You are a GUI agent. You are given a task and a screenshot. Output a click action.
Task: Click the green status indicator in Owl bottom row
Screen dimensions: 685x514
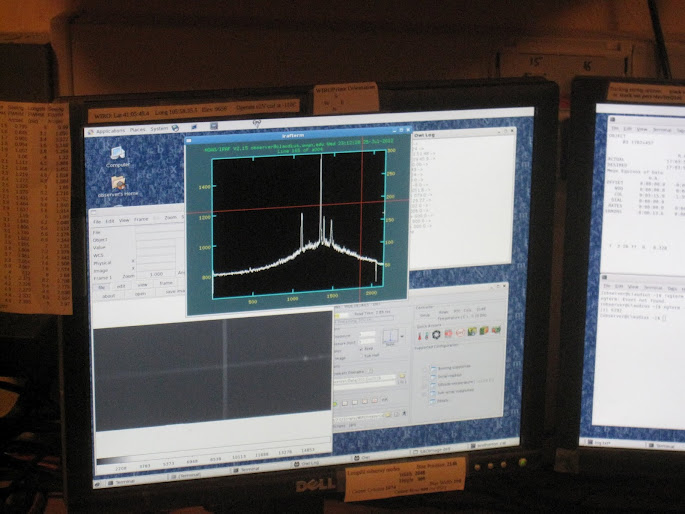[335, 404]
